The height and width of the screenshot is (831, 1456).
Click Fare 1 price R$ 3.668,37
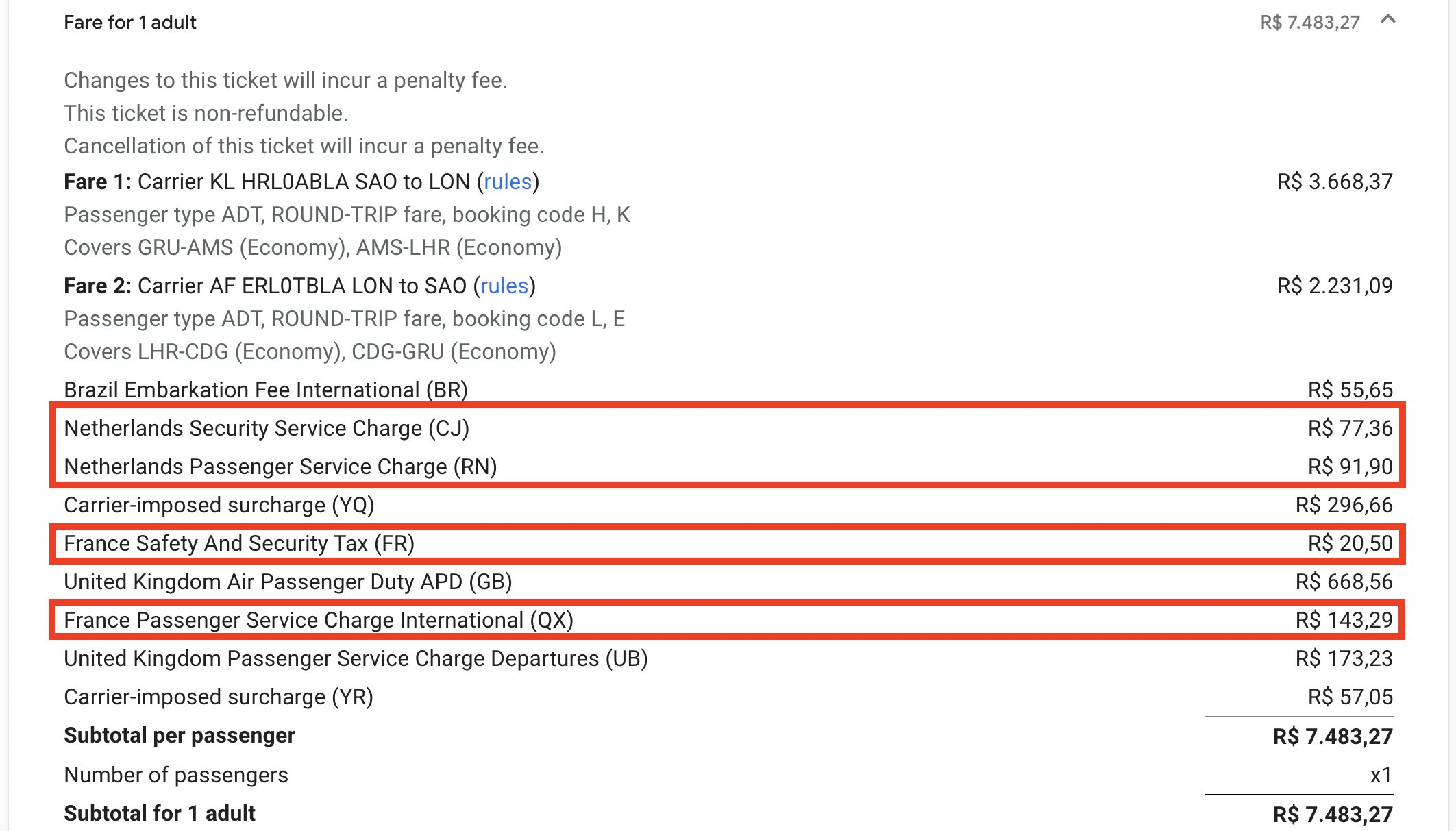(x=1335, y=182)
